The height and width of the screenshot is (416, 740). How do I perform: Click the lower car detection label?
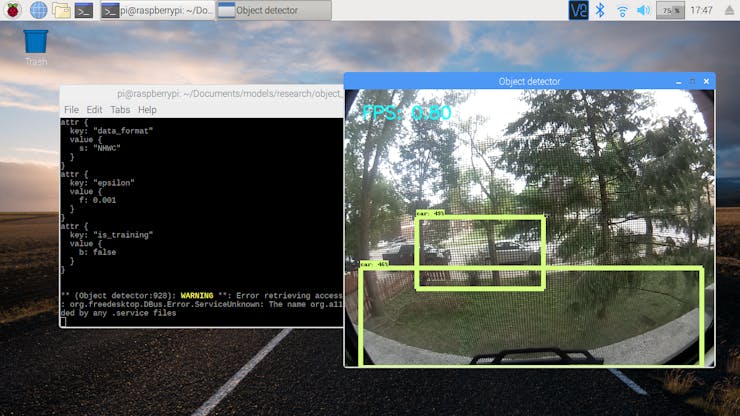pyautogui.click(x=374, y=264)
